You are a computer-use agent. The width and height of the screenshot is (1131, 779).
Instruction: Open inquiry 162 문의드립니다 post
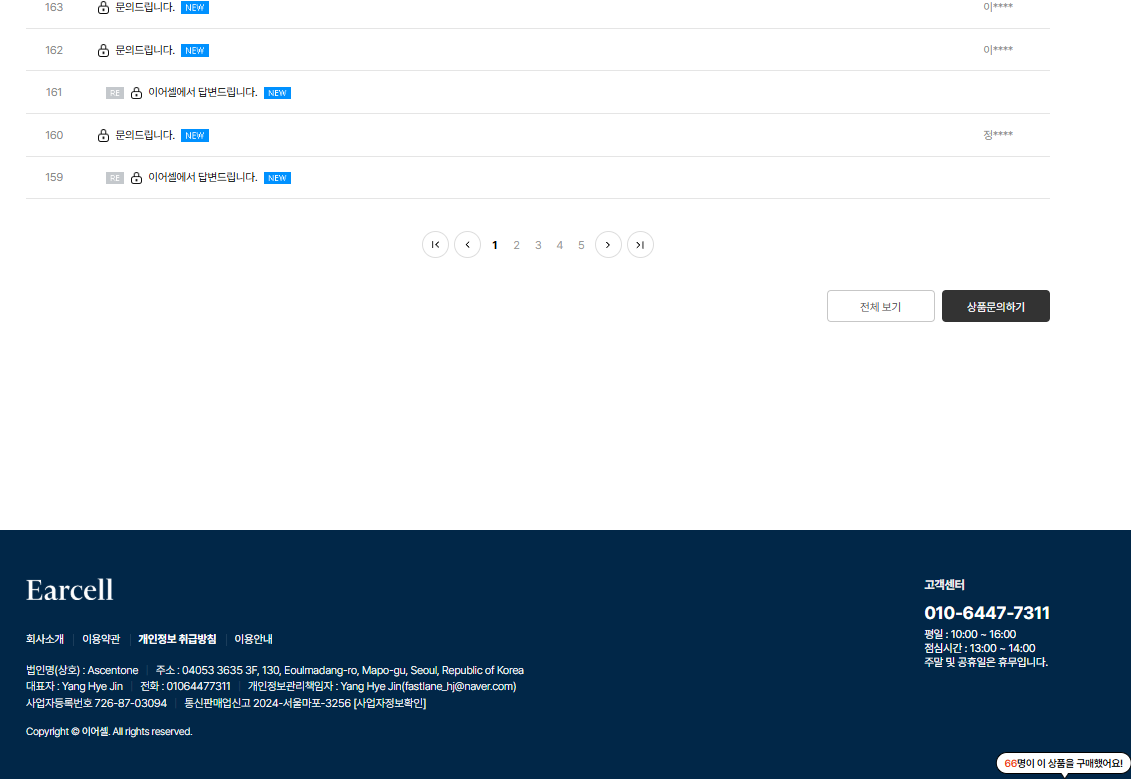(145, 50)
